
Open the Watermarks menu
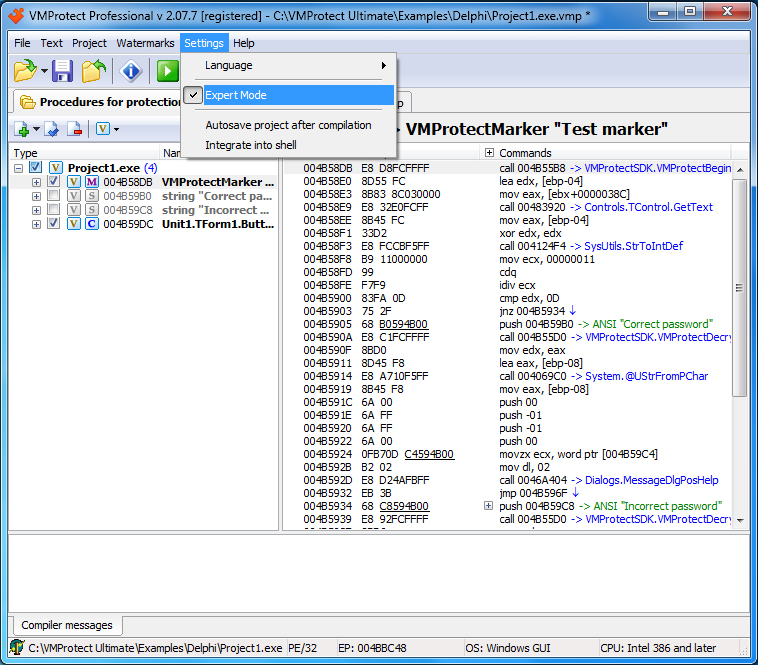[x=144, y=43]
